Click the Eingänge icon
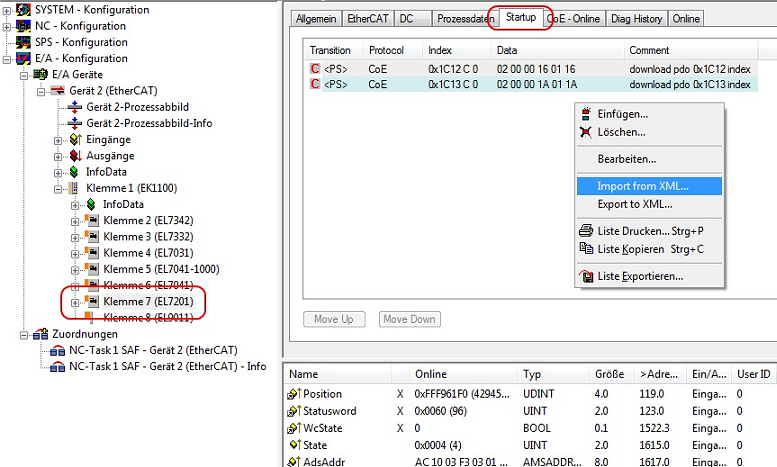The image size is (777, 467). tap(75, 140)
